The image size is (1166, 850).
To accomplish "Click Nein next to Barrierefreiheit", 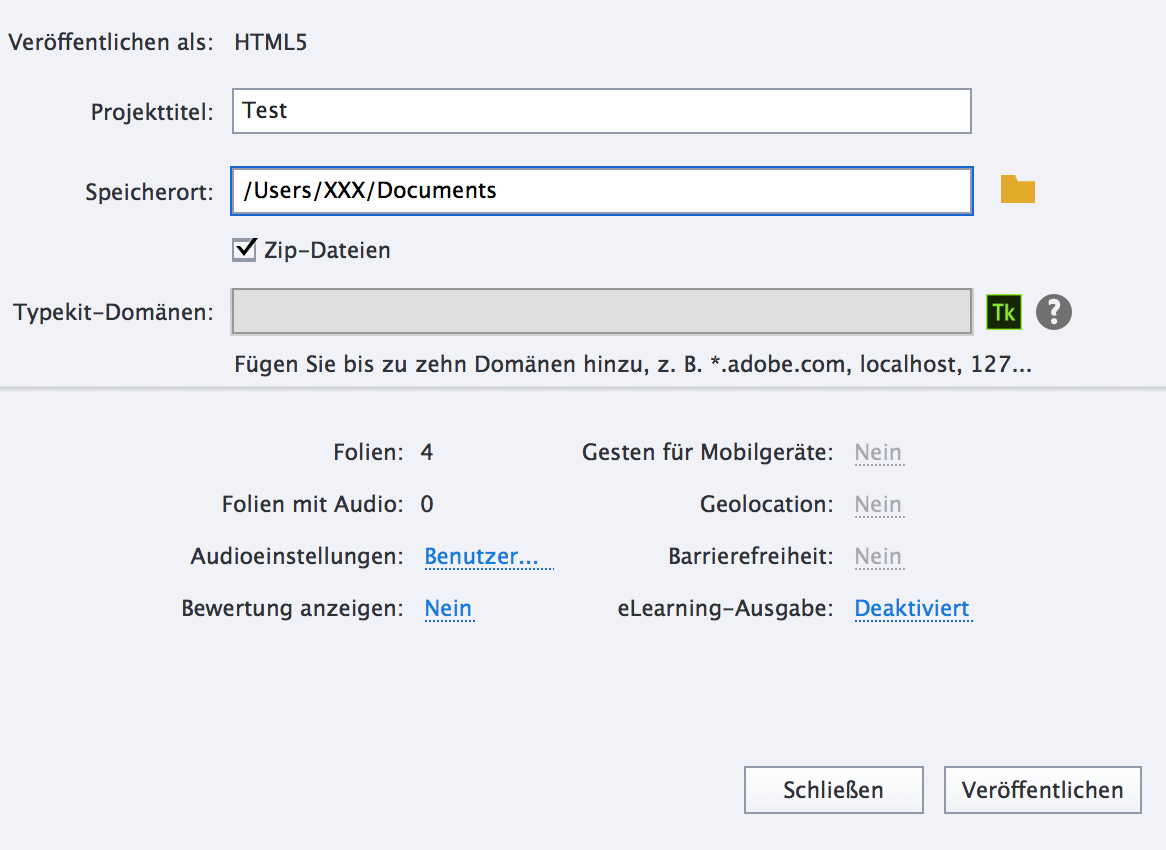I will click(x=878, y=556).
